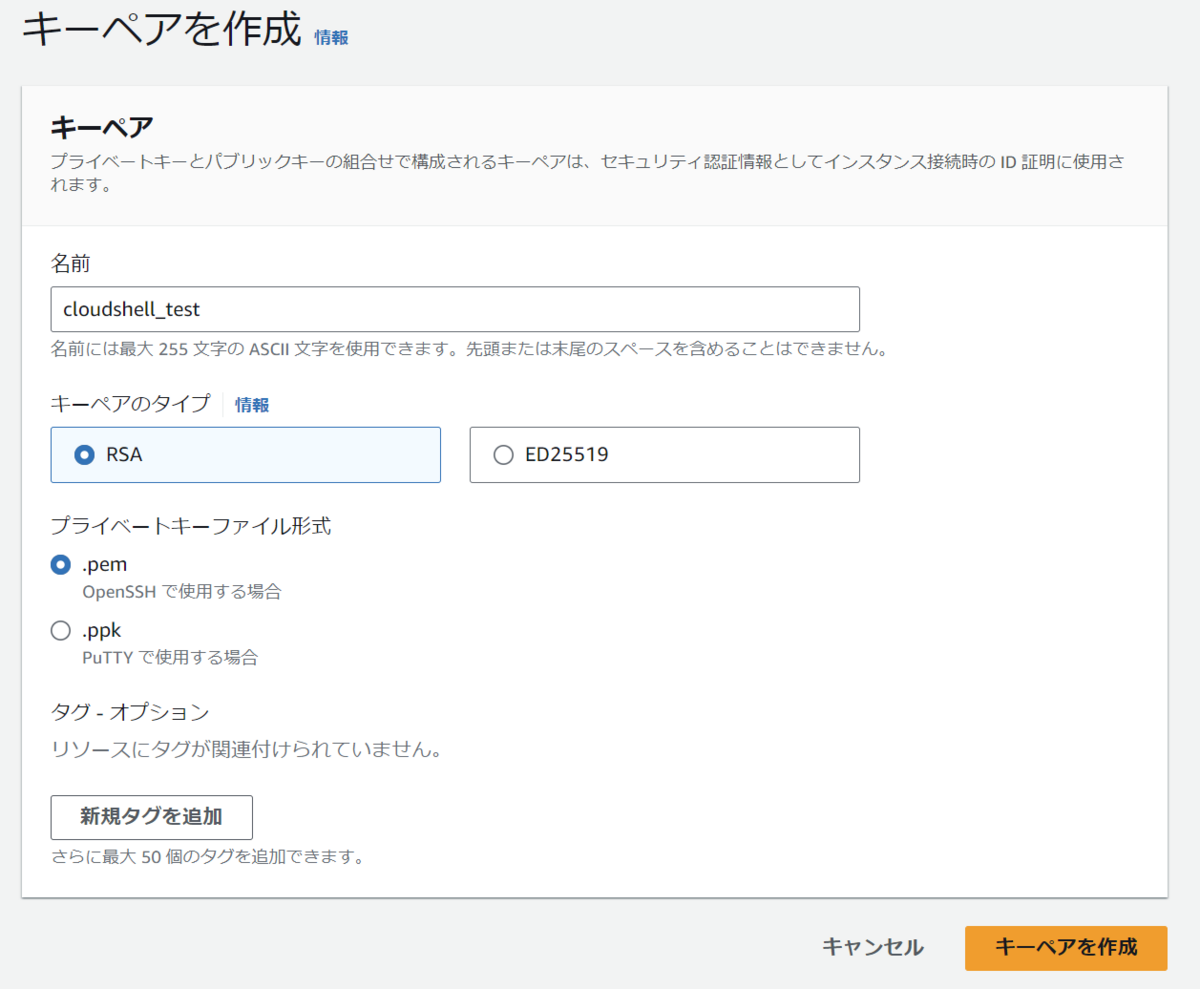
Task: Click the name input field containing cloudshell_test
Action: coord(455,309)
